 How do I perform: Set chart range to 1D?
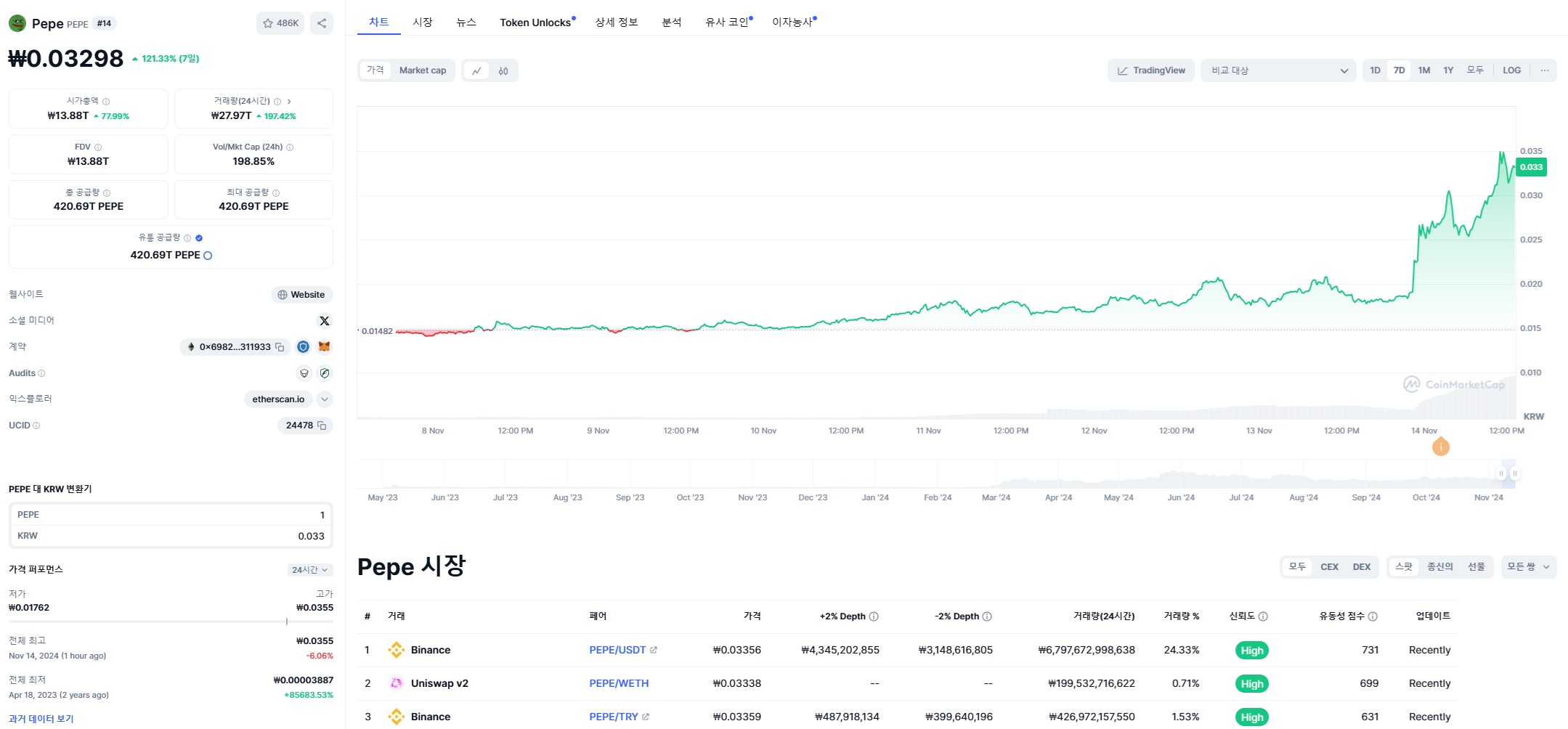point(1375,70)
